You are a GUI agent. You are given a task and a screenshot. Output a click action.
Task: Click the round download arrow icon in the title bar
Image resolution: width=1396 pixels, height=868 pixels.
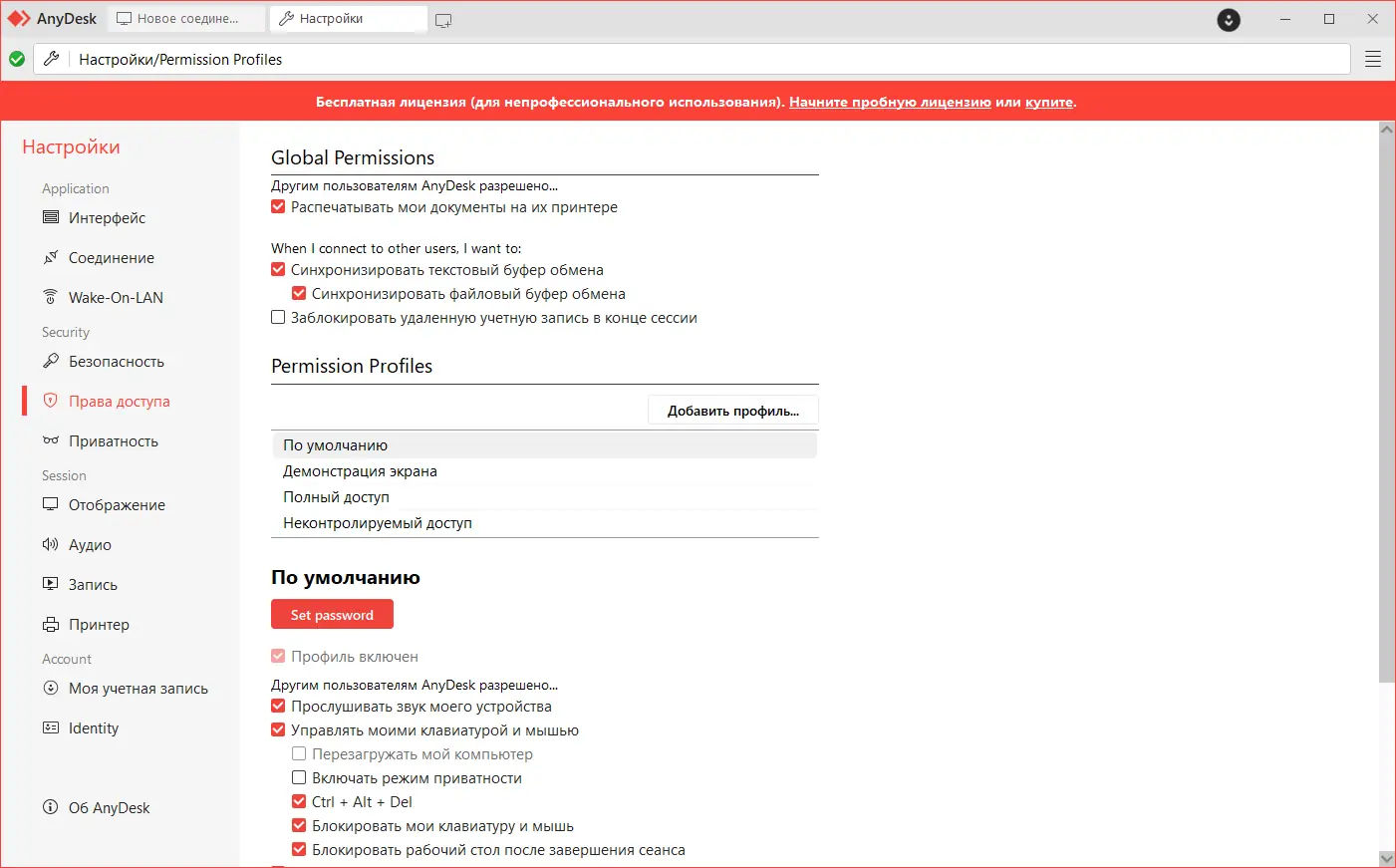(x=1229, y=20)
